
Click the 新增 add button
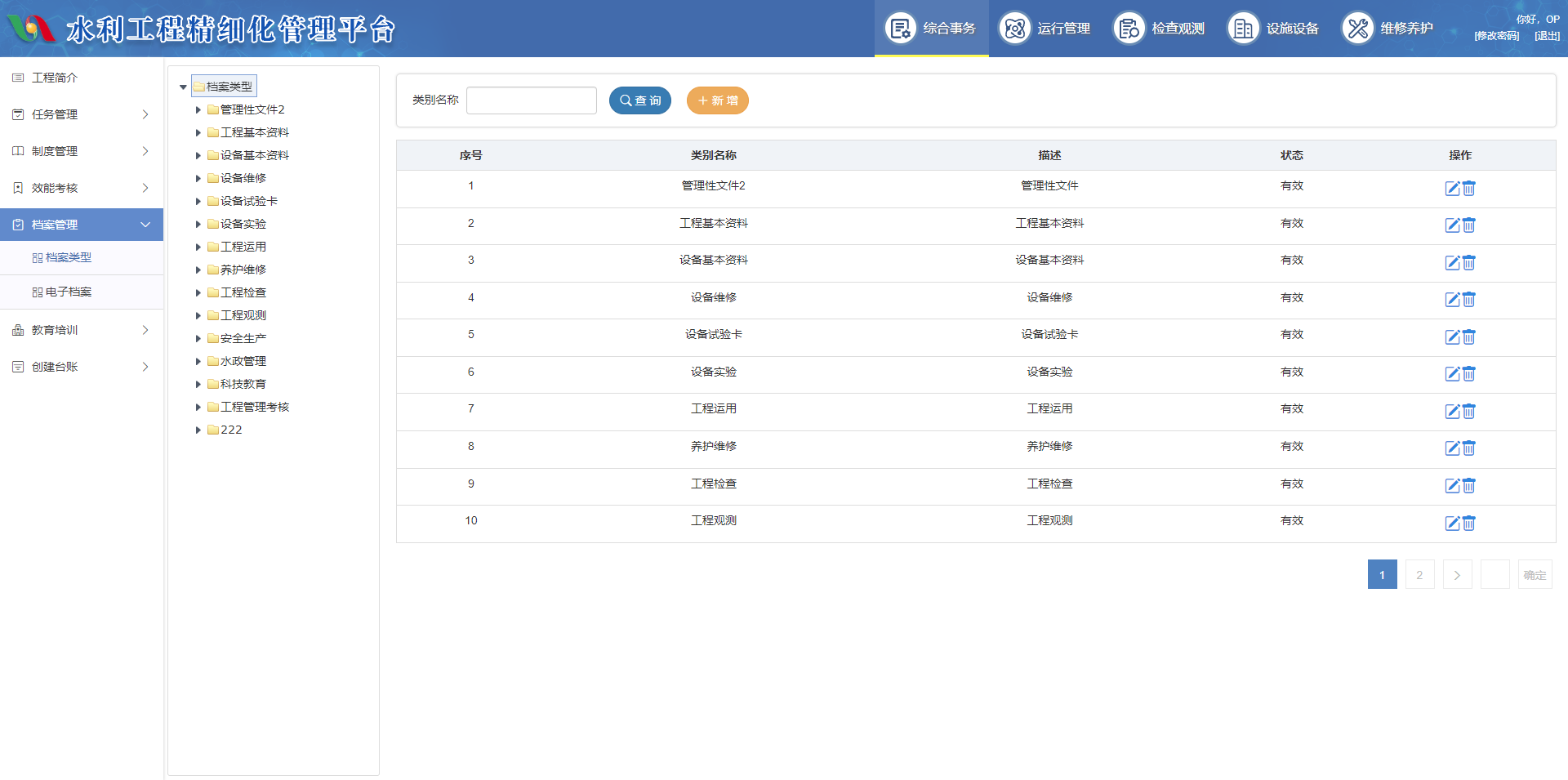click(717, 100)
